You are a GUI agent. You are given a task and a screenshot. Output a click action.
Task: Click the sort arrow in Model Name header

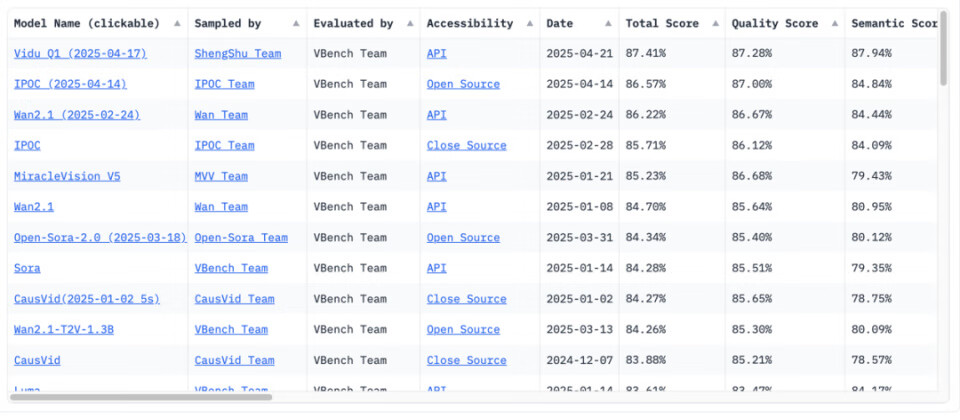pyautogui.click(x=177, y=23)
